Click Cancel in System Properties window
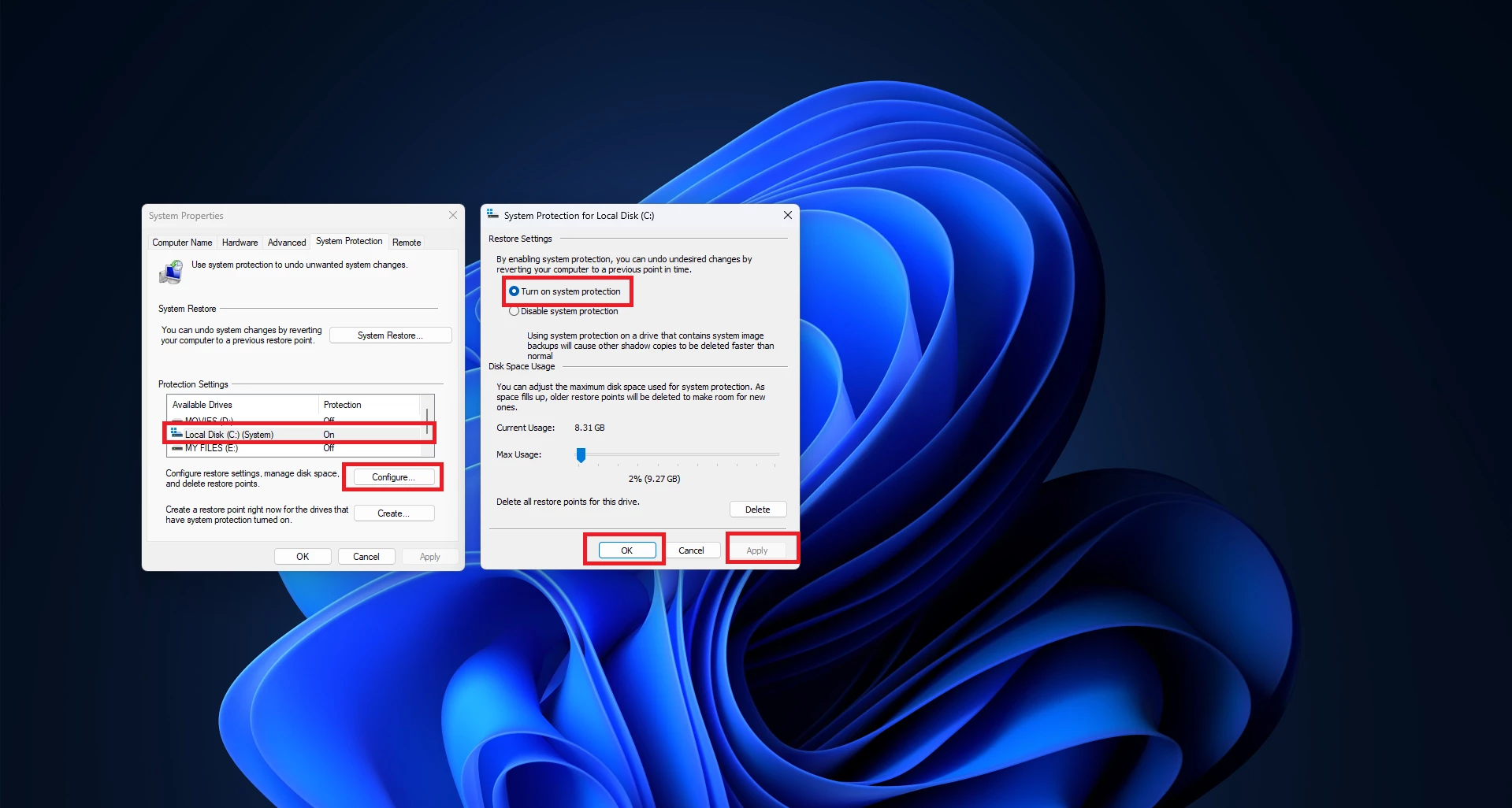 point(366,557)
